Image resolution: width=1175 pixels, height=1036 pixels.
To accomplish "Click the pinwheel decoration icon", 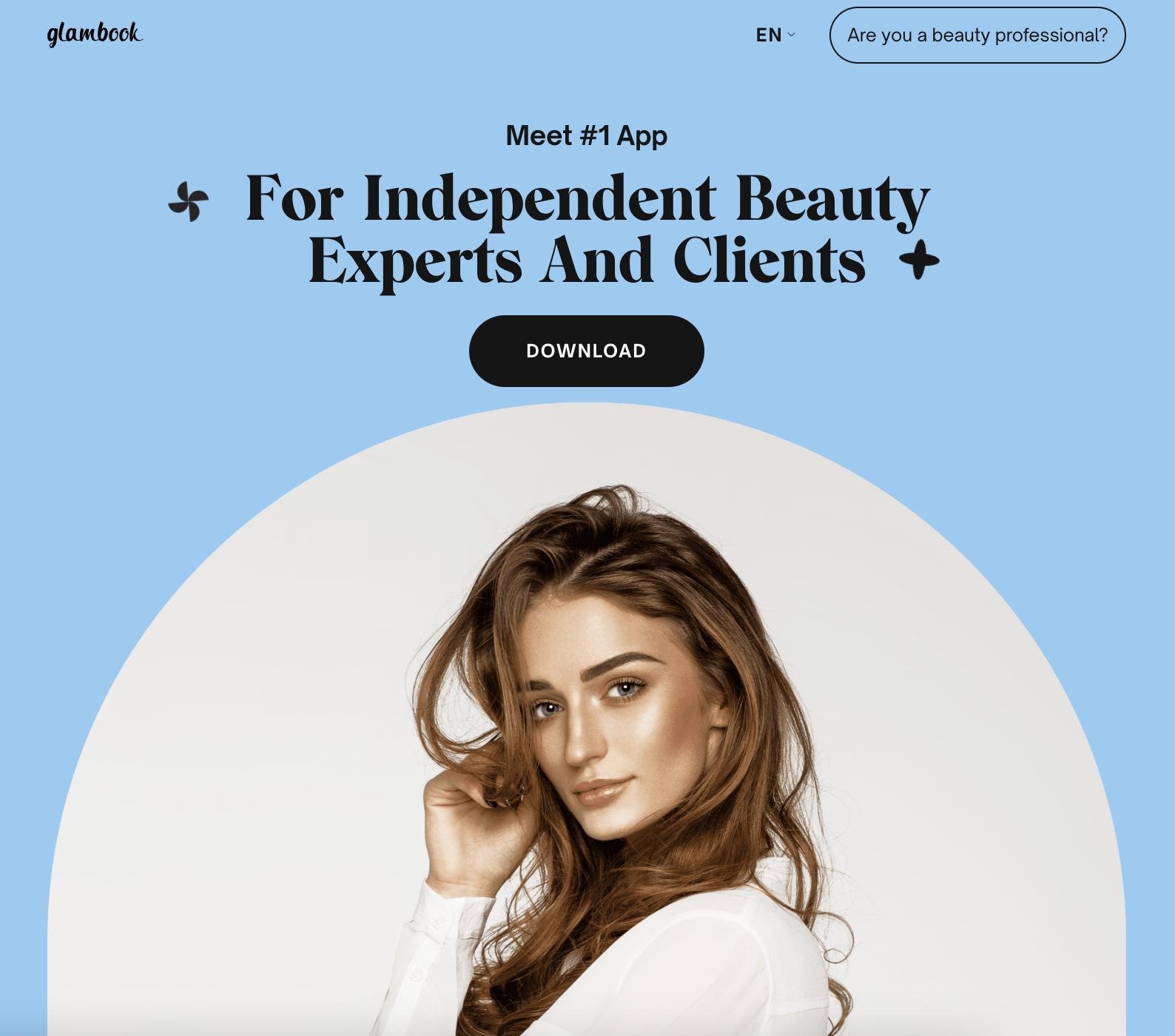I will 189,201.
